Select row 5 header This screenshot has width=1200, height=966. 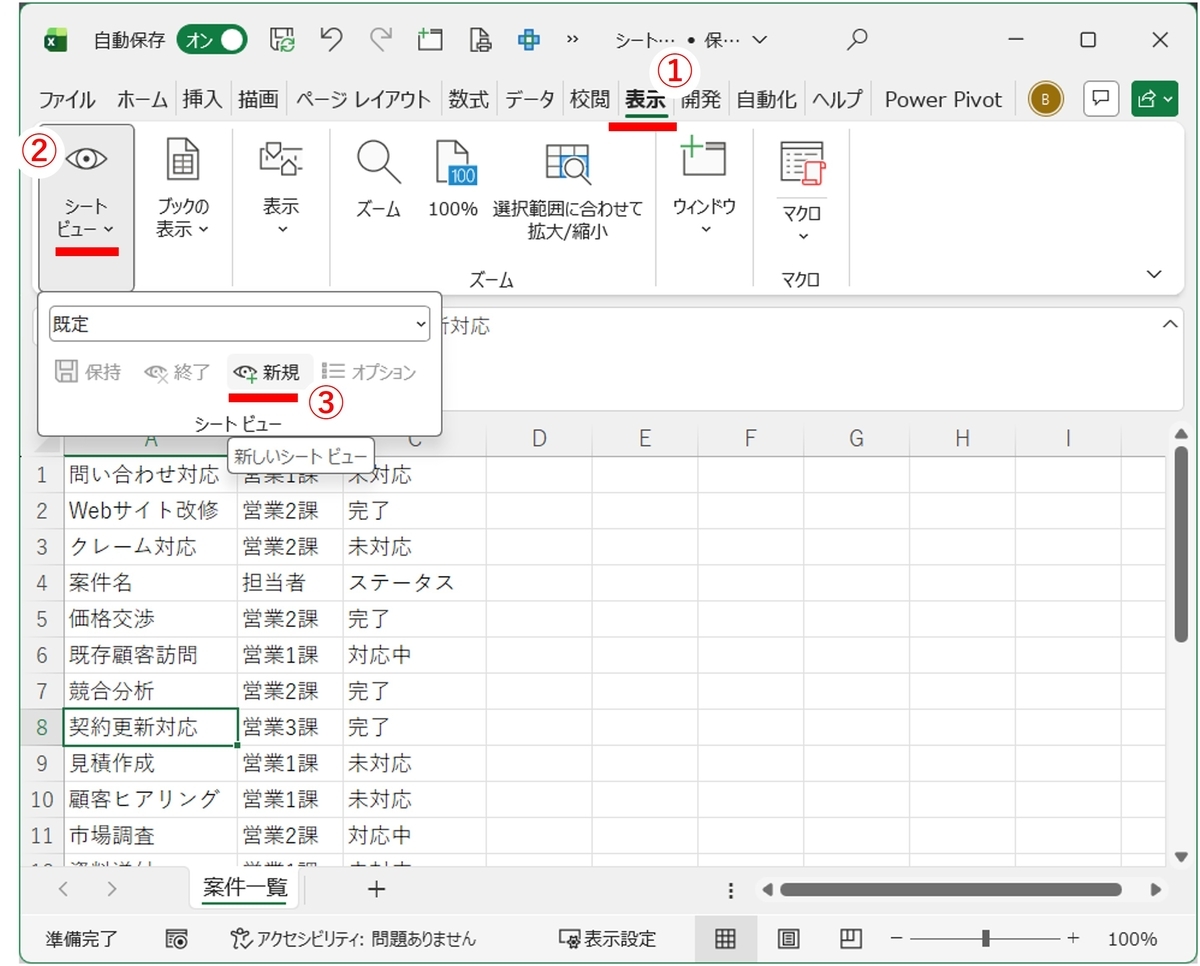42,619
